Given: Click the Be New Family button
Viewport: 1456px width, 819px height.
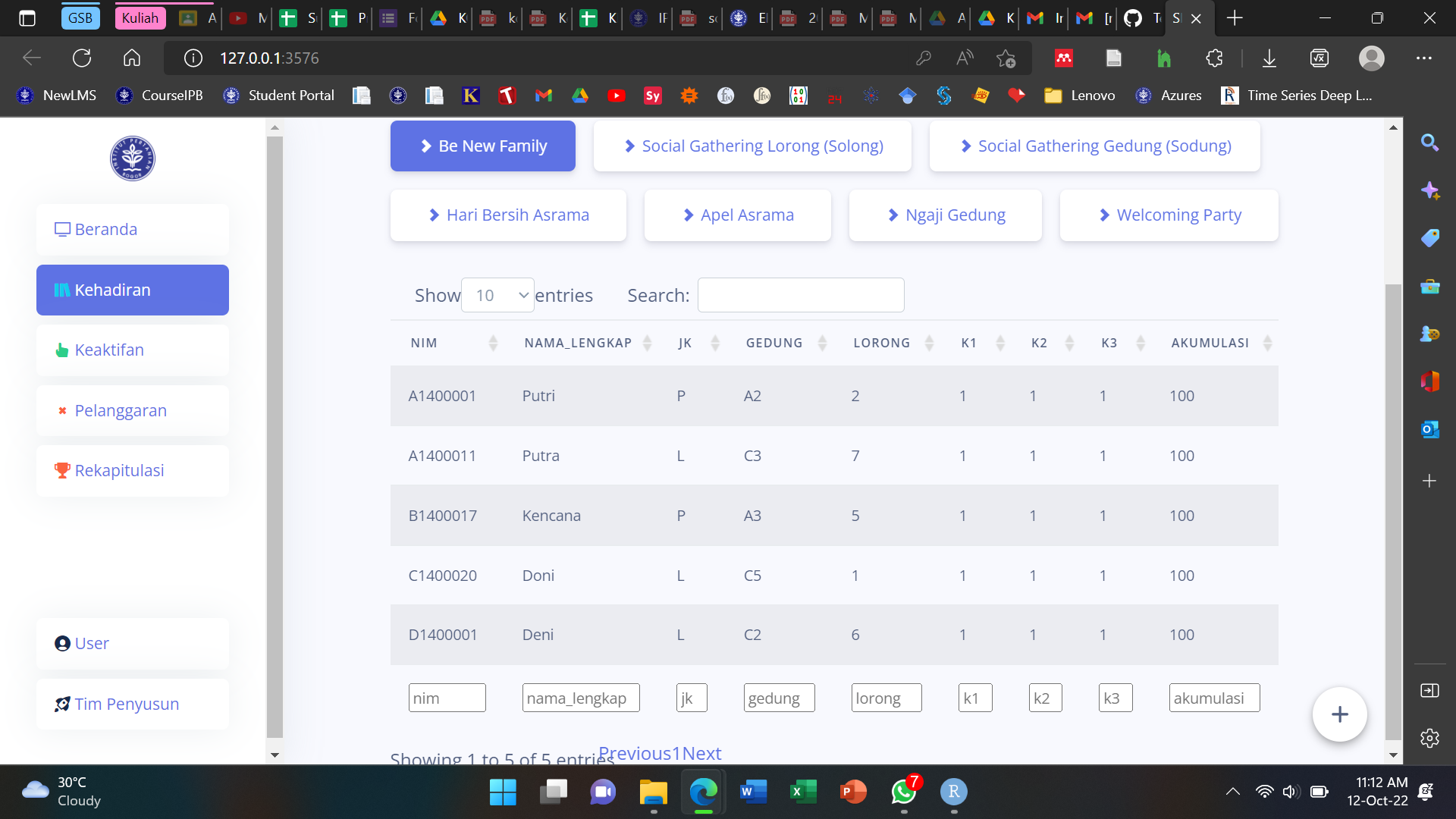Looking at the screenshot, I should [x=482, y=146].
